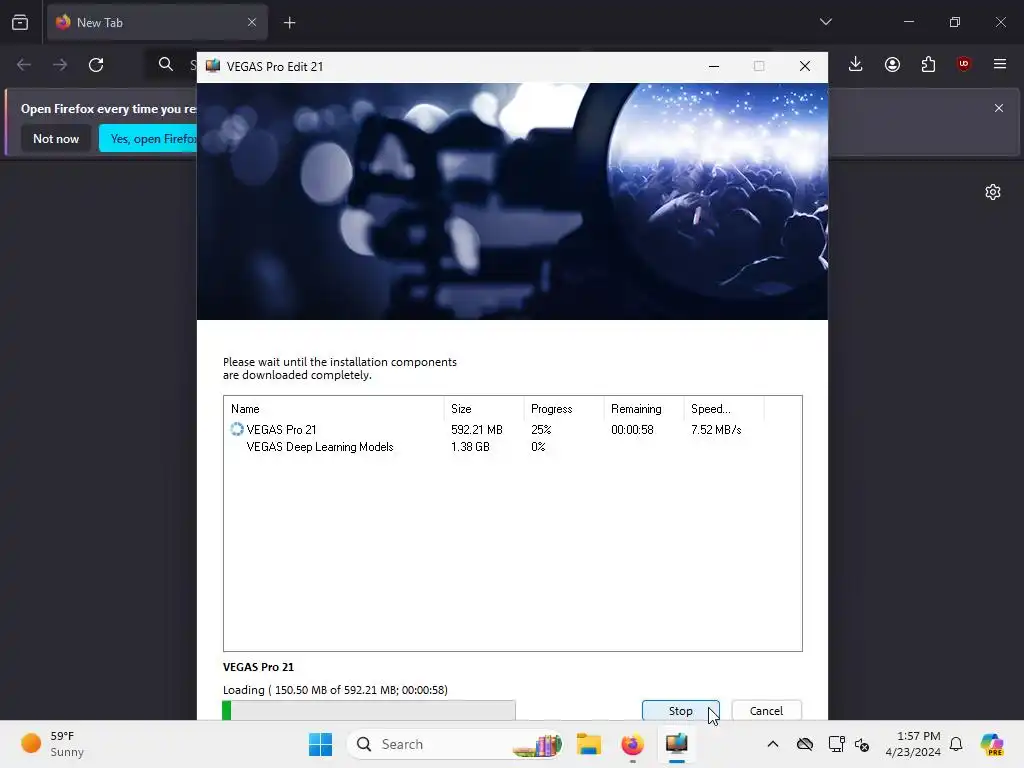
Task: Click the 25% progress value
Action: (x=541, y=430)
